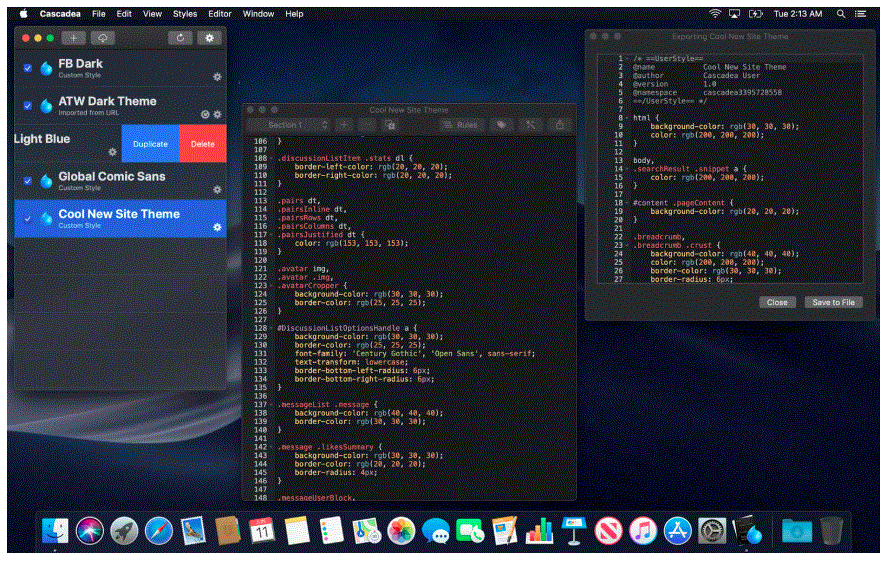Open the gear settings button in styles toolbar
884x562 pixels.
[x=209, y=38]
